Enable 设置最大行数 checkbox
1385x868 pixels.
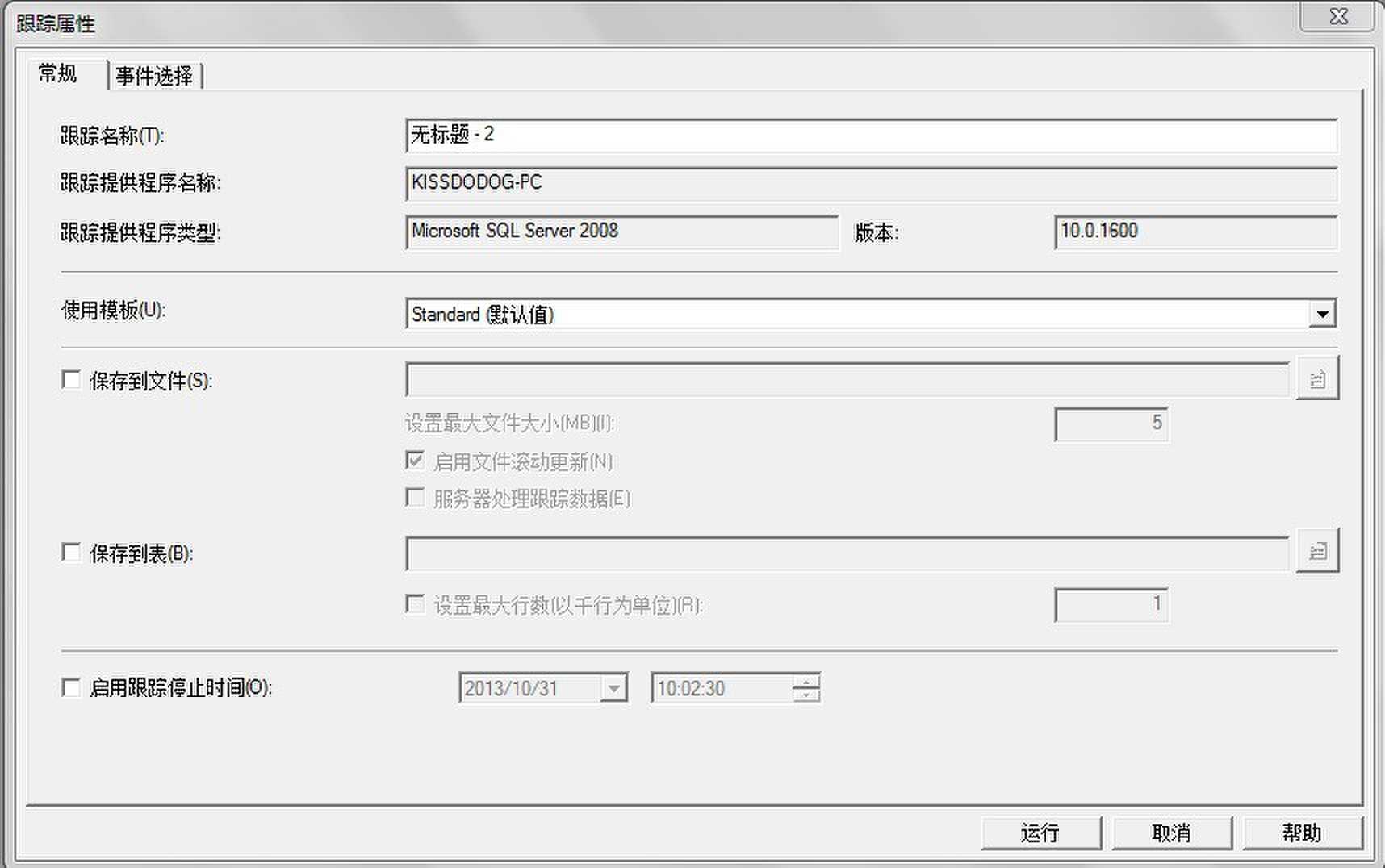(x=415, y=603)
